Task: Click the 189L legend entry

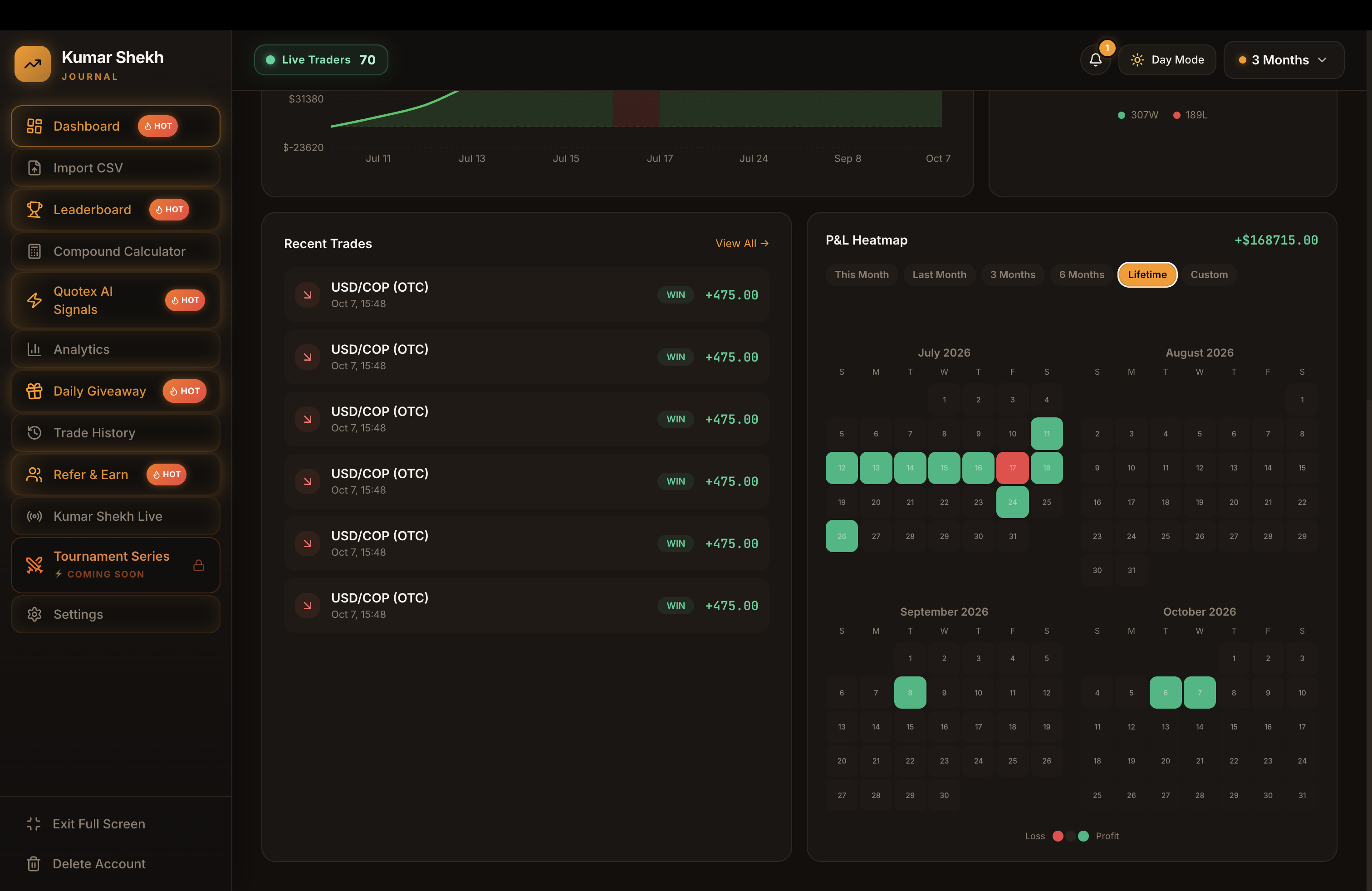Action: [x=1190, y=115]
